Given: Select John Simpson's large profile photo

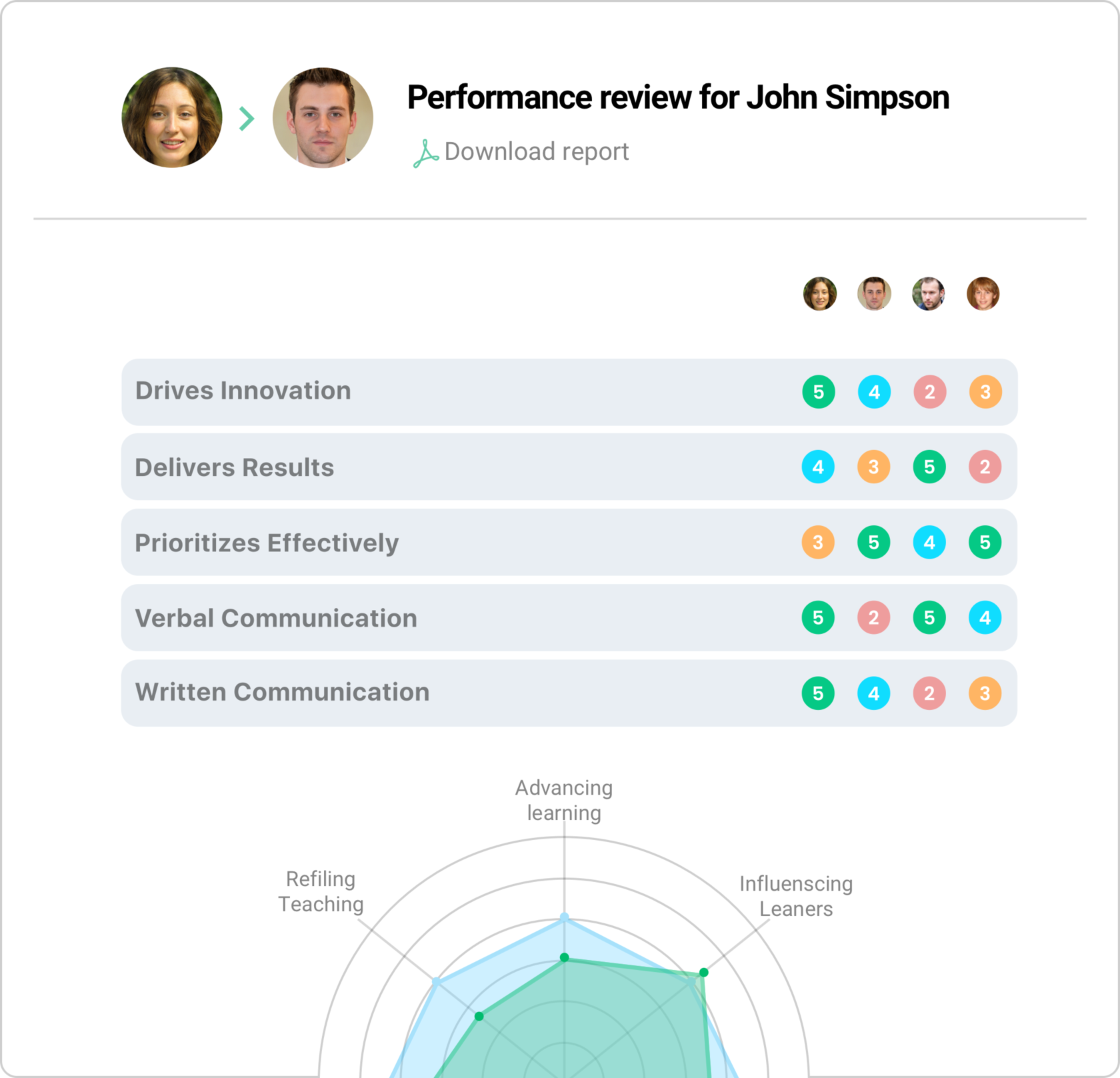Looking at the screenshot, I should (323, 117).
